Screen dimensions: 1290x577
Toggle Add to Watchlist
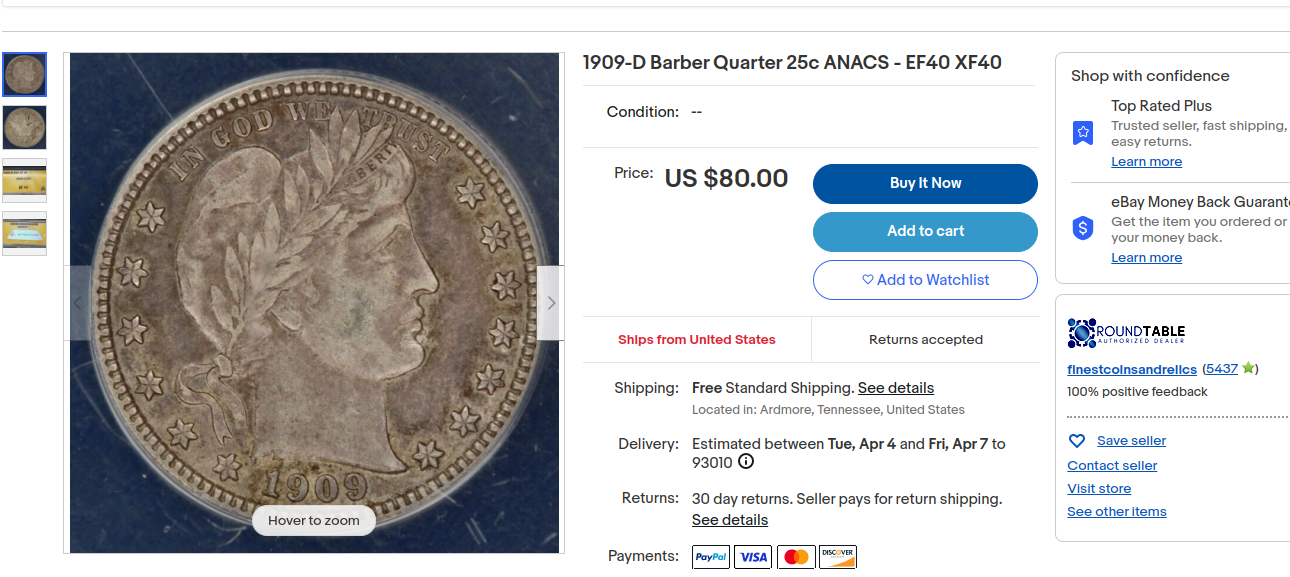pos(925,280)
